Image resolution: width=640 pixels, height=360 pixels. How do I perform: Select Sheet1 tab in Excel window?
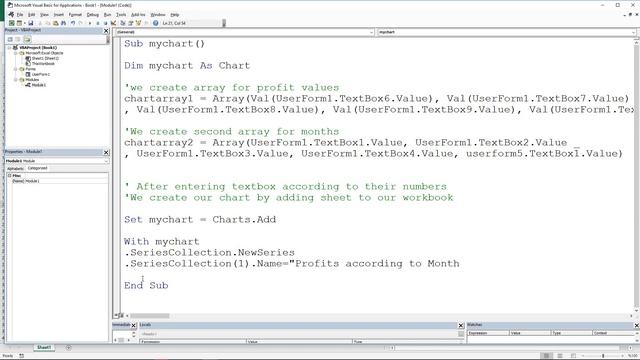(44, 348)
